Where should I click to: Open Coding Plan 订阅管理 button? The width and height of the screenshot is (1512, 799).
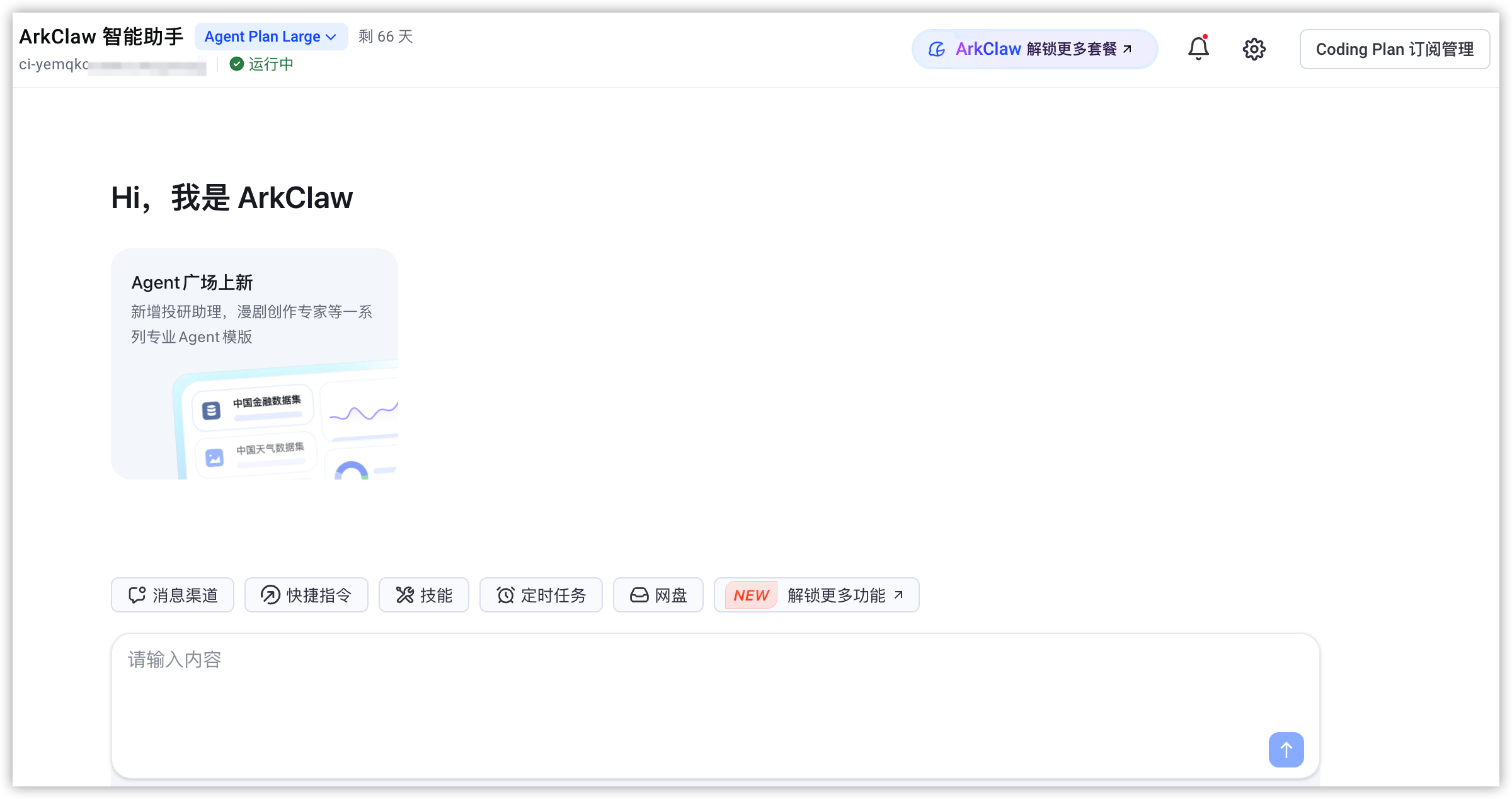(1394, 49)
